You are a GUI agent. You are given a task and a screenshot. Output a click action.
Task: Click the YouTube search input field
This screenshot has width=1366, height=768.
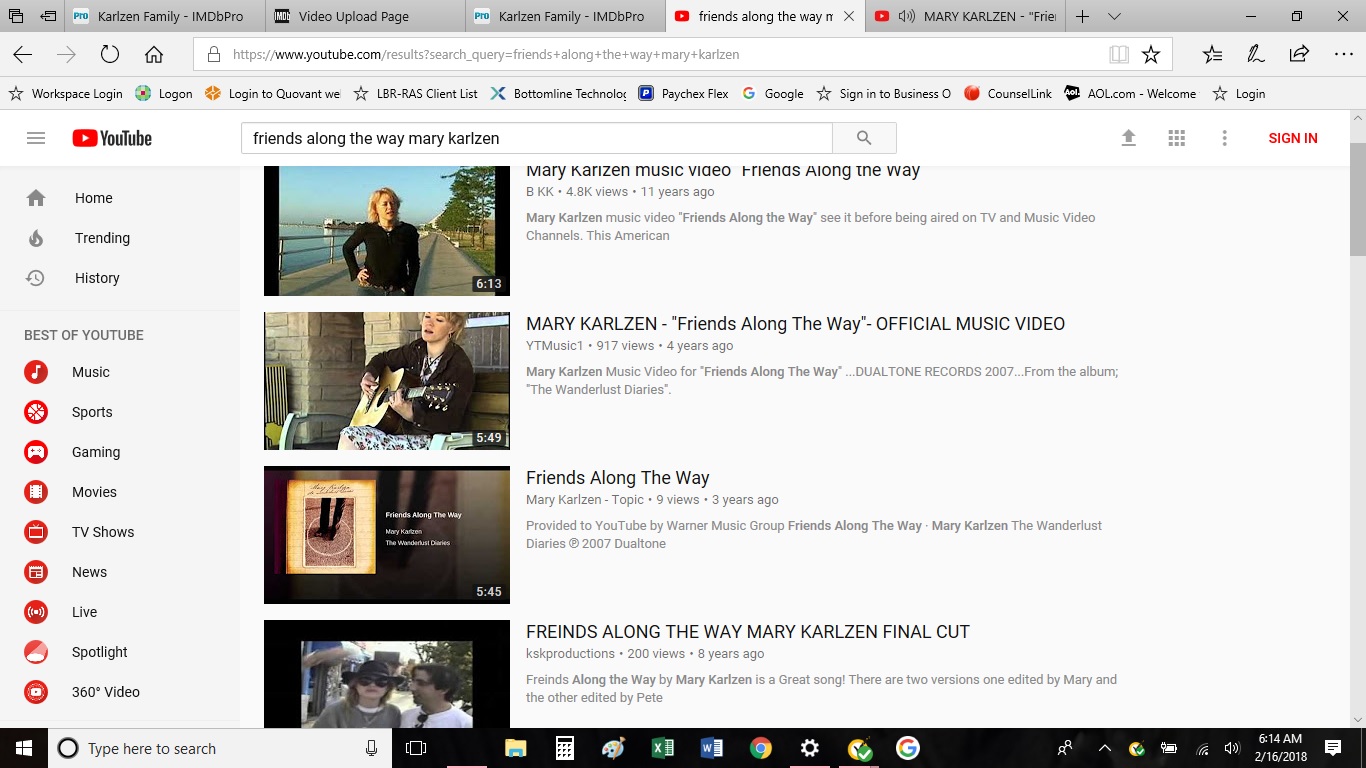pos(536,138)
